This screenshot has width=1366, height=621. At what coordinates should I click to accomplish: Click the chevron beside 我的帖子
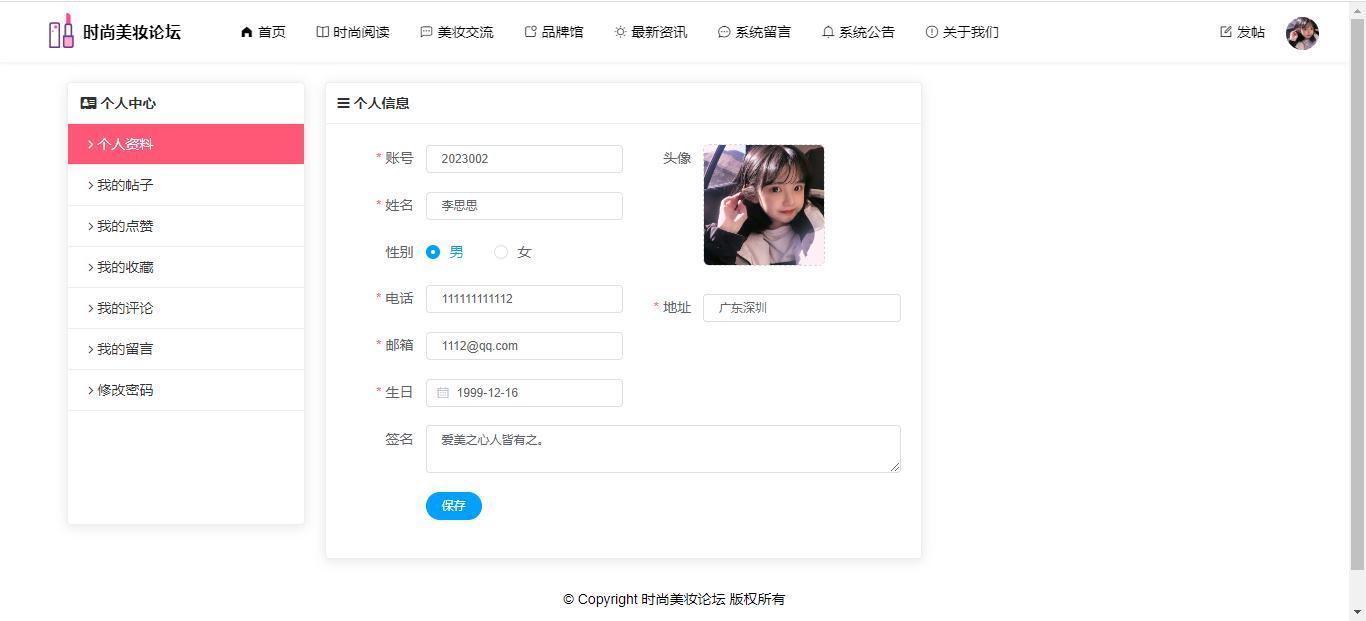click(90, 185)
